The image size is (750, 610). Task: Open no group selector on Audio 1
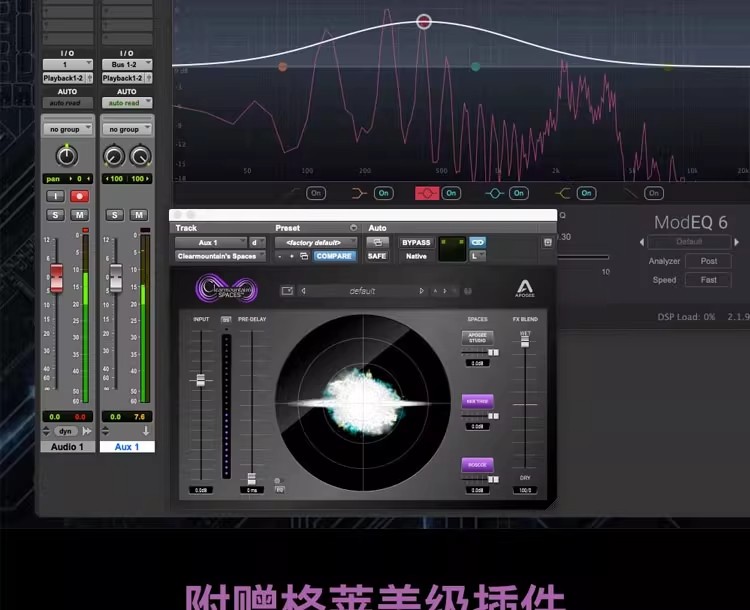(x=67, y=129)
